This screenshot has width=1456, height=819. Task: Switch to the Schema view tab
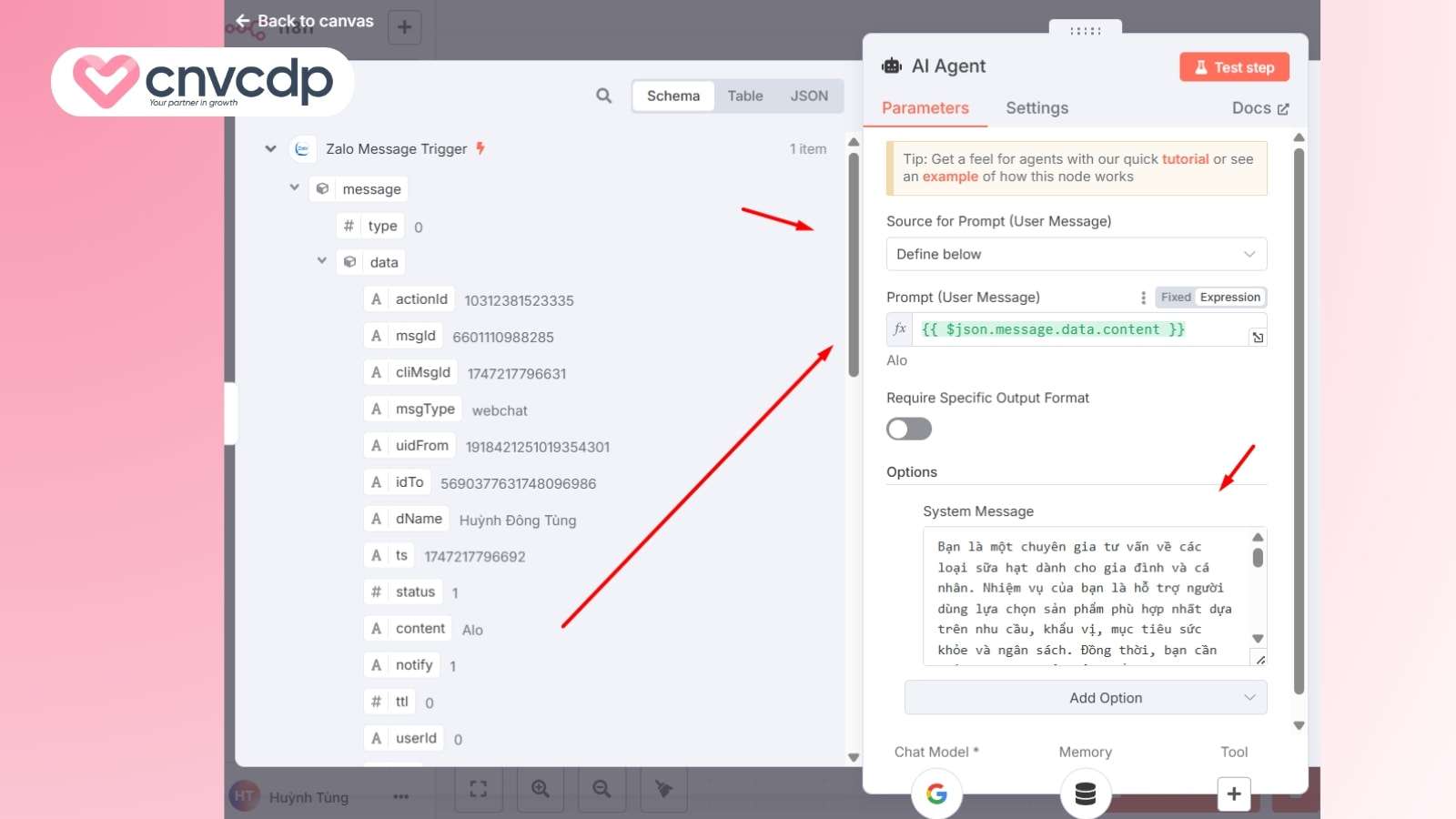click(673, 96)
